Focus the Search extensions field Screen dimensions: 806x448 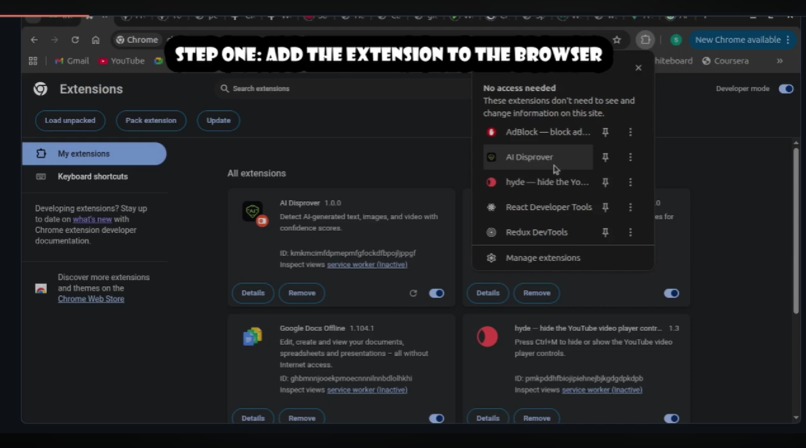(x=342, y=89)
